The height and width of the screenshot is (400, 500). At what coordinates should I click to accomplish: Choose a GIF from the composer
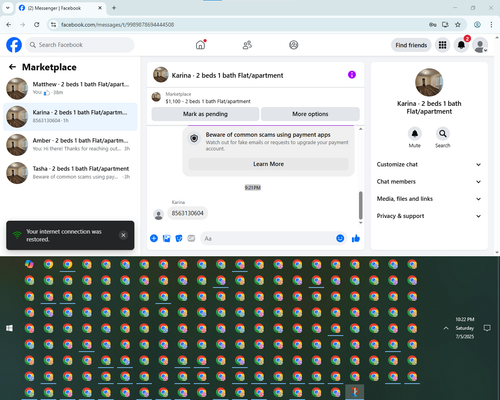pyautogui.click(x=191, y=238)
